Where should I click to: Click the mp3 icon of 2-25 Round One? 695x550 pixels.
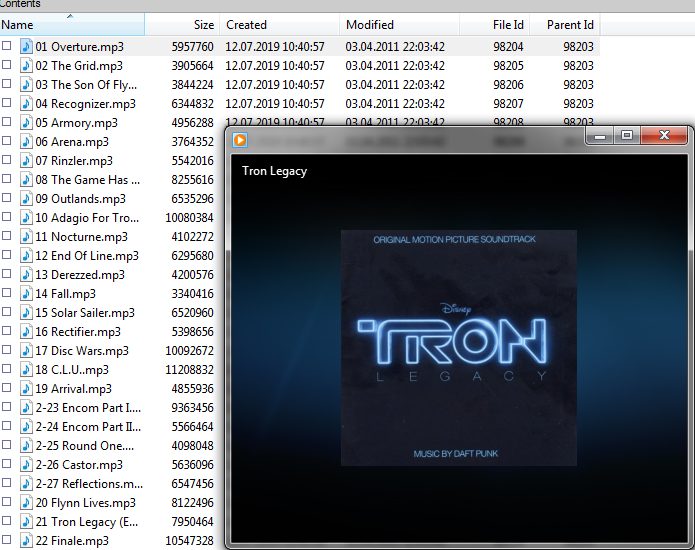click(x=26, y=446)
